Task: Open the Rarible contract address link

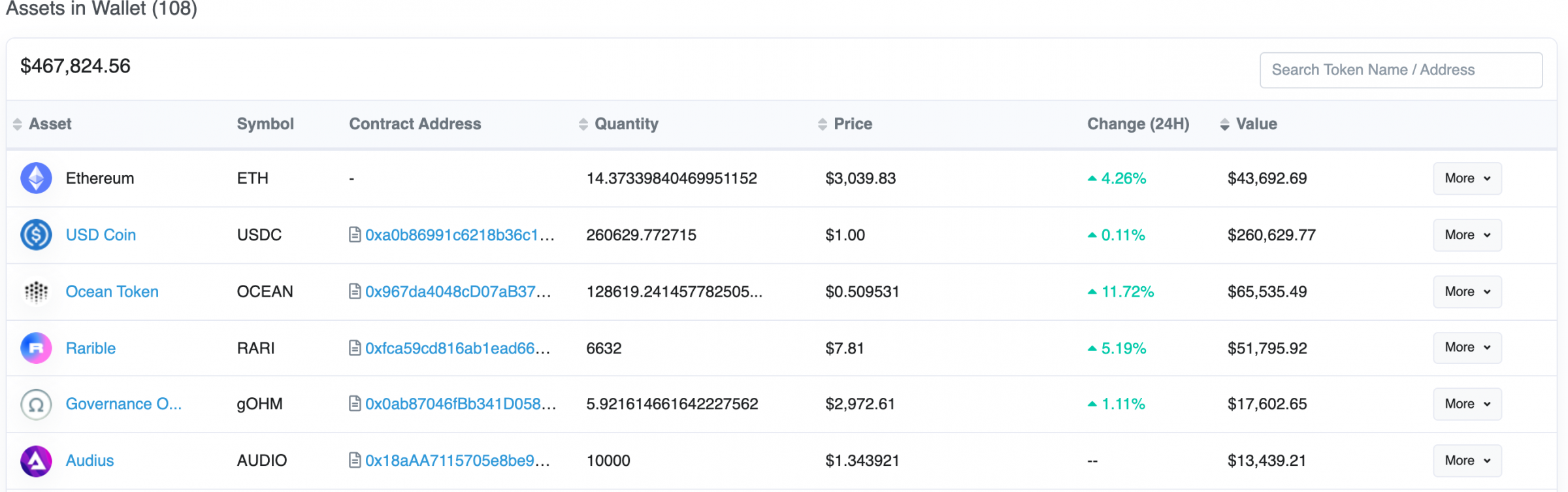Action: point(457,348)
